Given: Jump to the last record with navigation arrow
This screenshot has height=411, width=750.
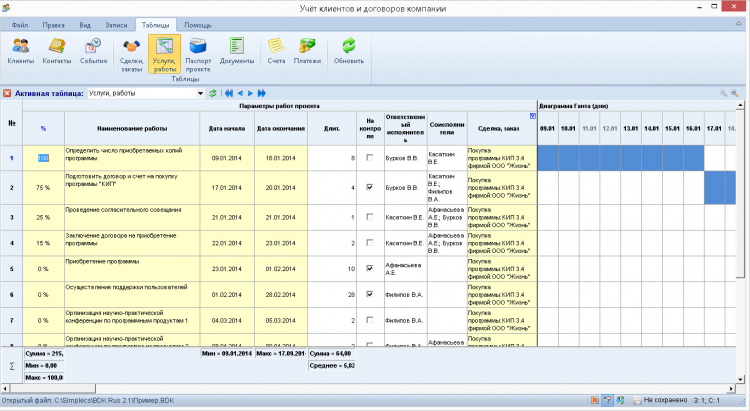Looking at the screenshot, I should point(262,93).
